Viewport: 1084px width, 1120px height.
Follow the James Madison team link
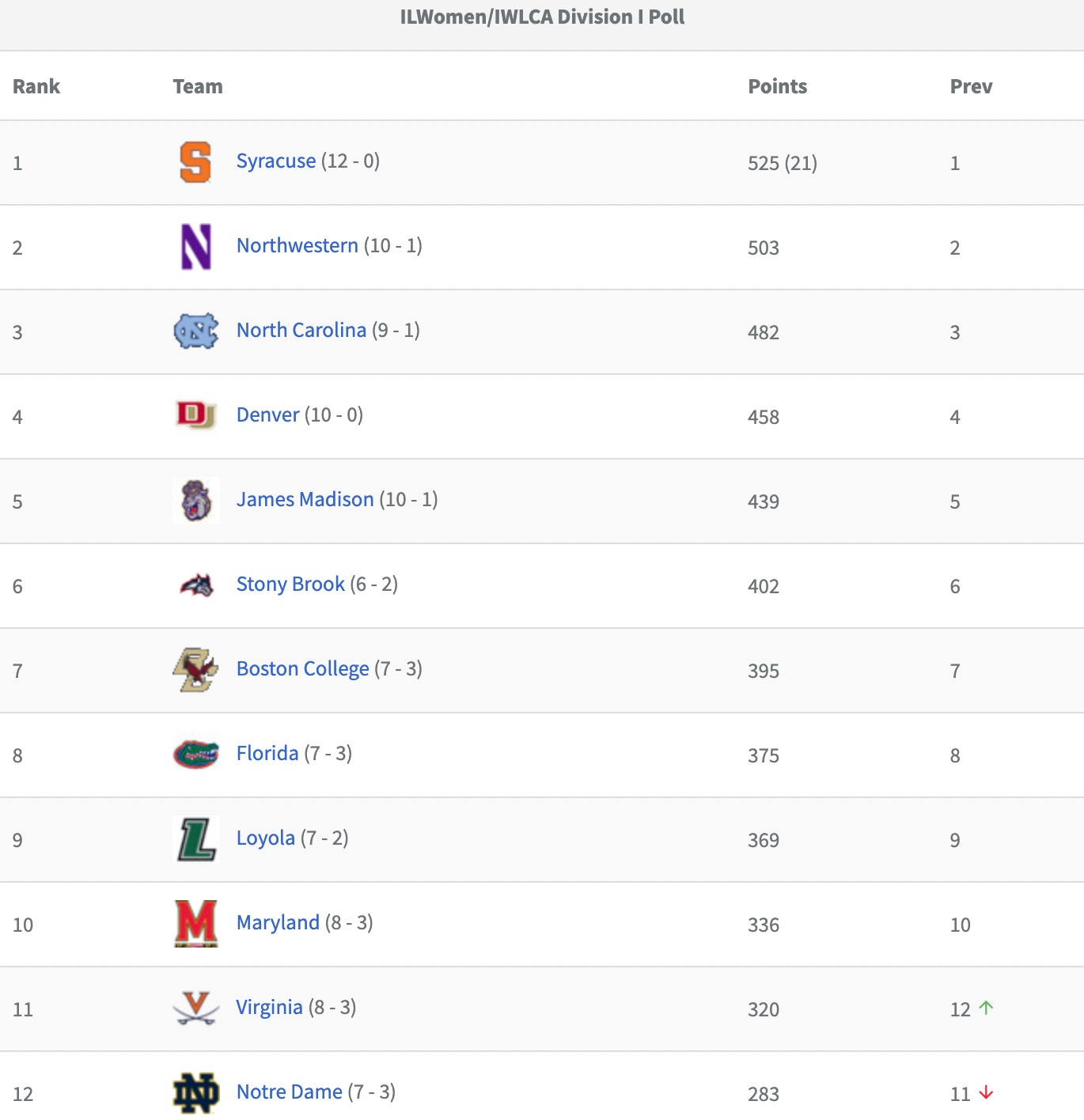click(305, 499)
